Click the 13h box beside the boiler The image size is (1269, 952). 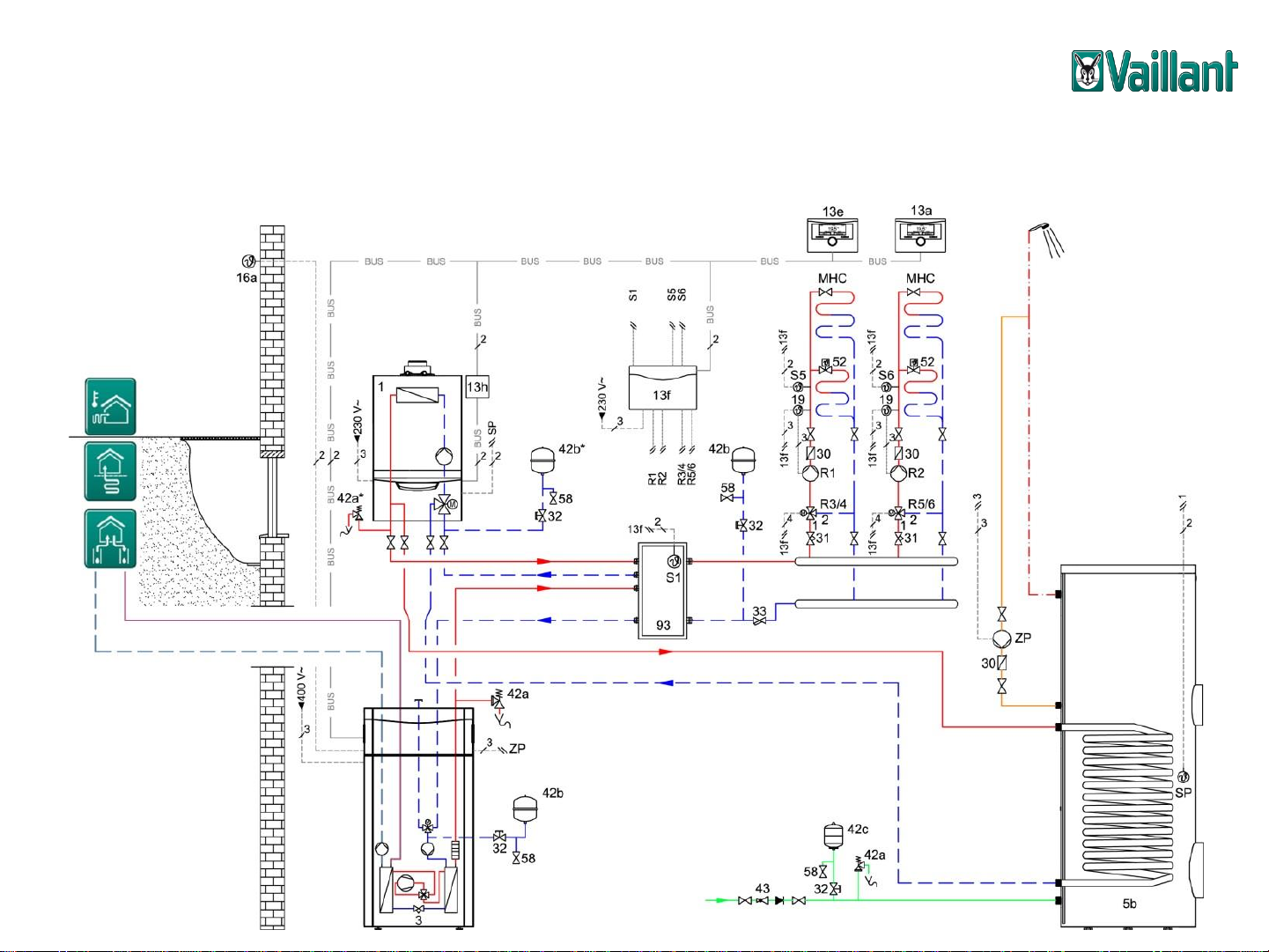click(x=476, y=387)
